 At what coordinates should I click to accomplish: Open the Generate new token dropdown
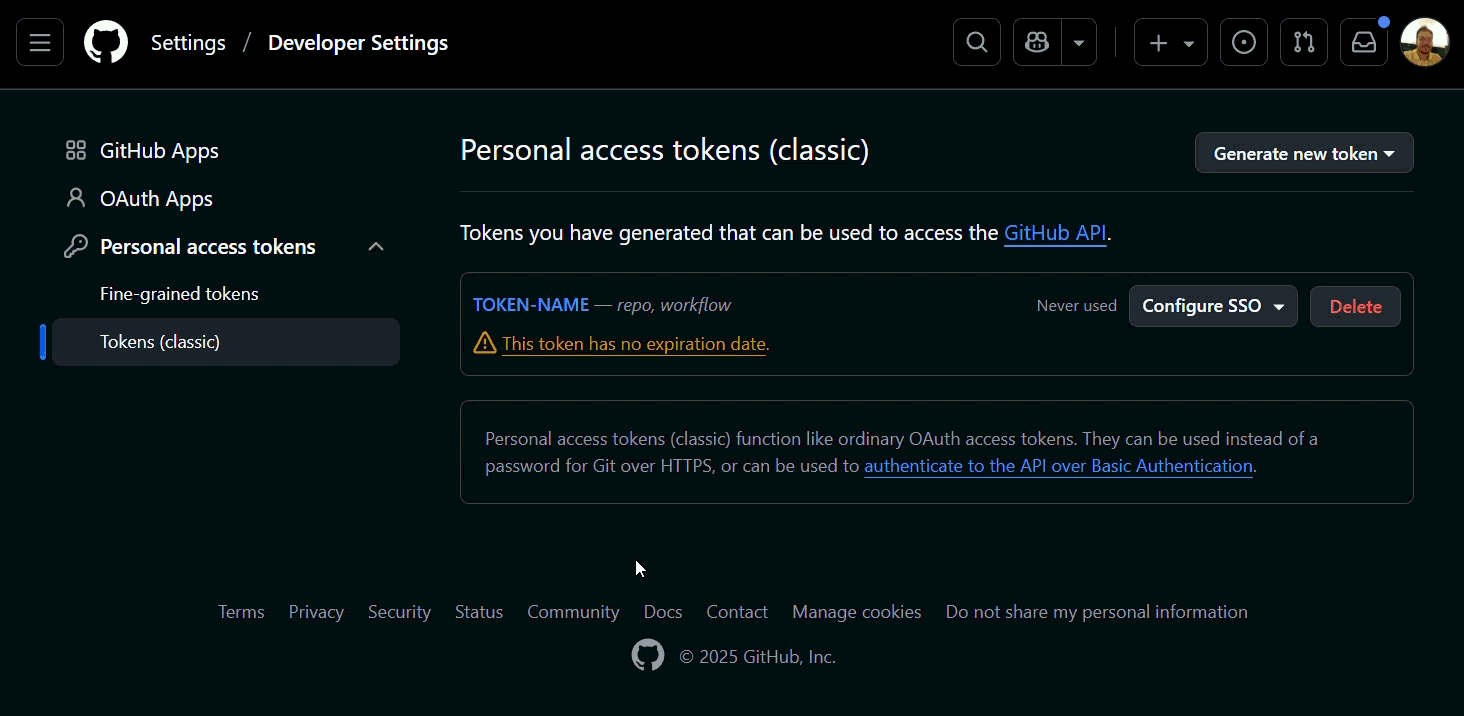(1303, 152)
